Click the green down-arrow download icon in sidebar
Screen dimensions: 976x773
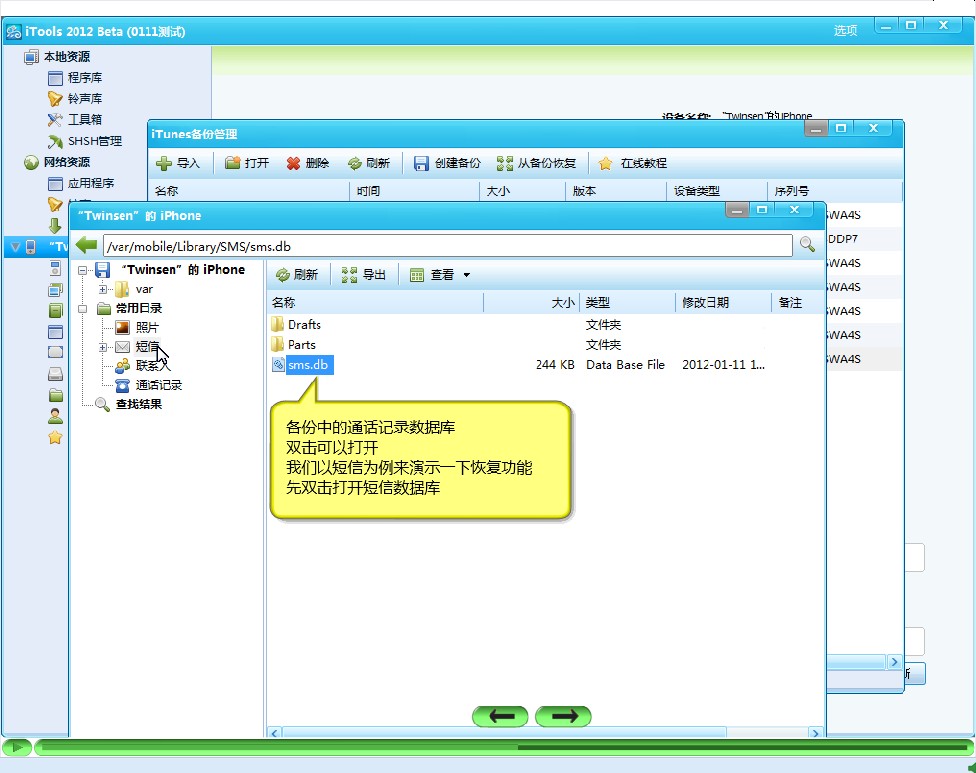coord(55,225)
